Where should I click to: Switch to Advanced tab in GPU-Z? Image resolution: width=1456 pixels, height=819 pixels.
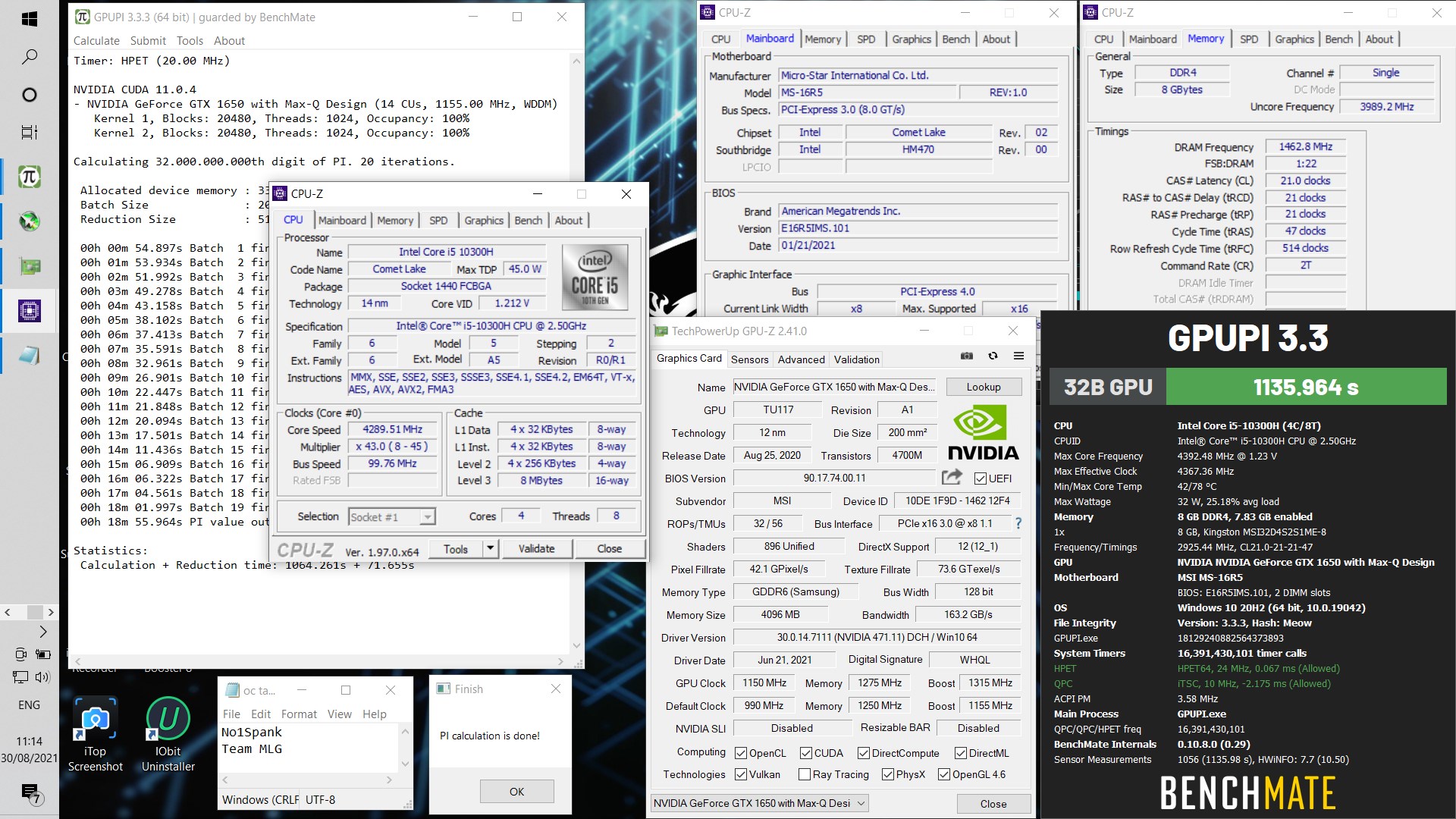[801, 359]
